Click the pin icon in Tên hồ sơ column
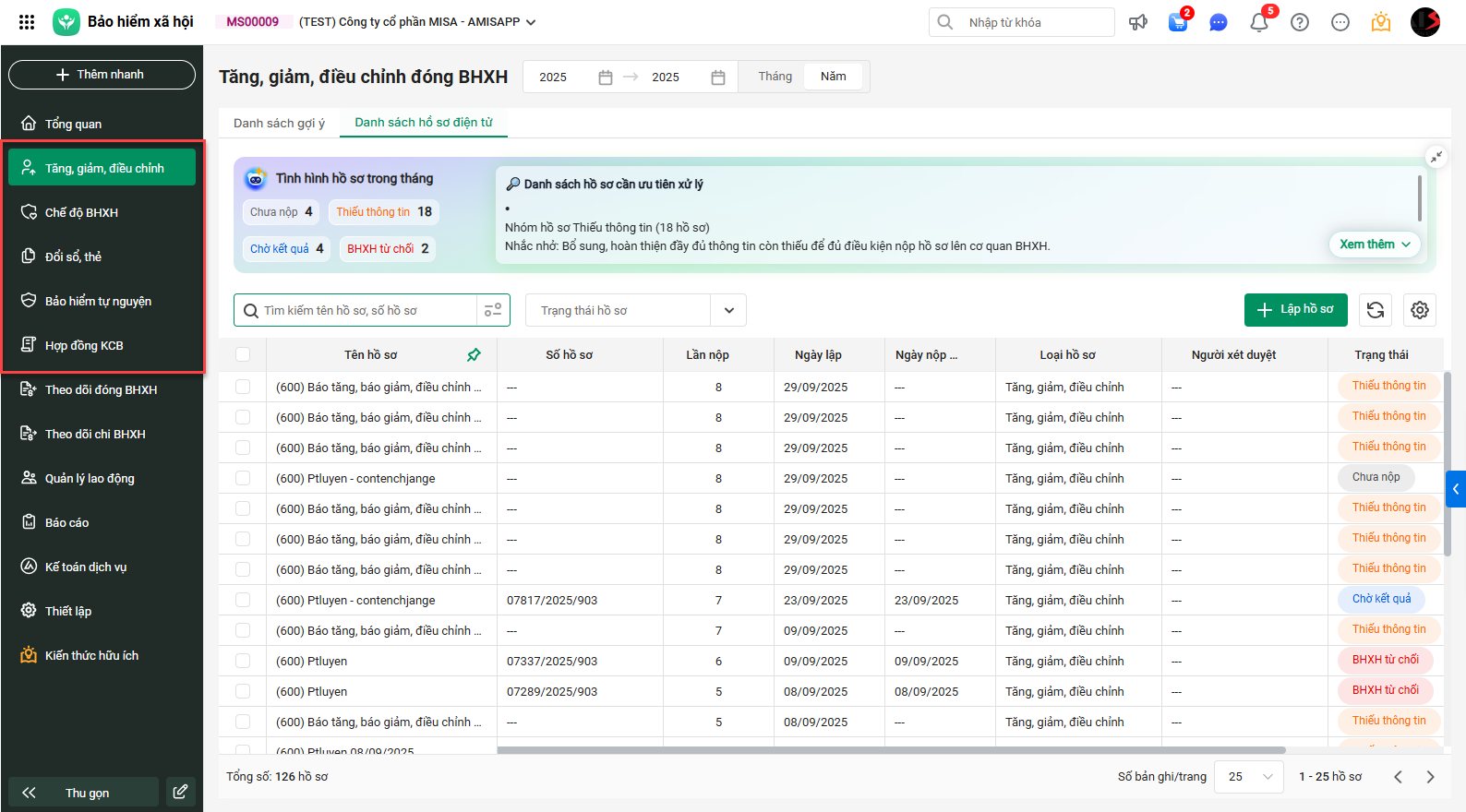Screen dimensions: 1466x812 click(x=474, y=355)
